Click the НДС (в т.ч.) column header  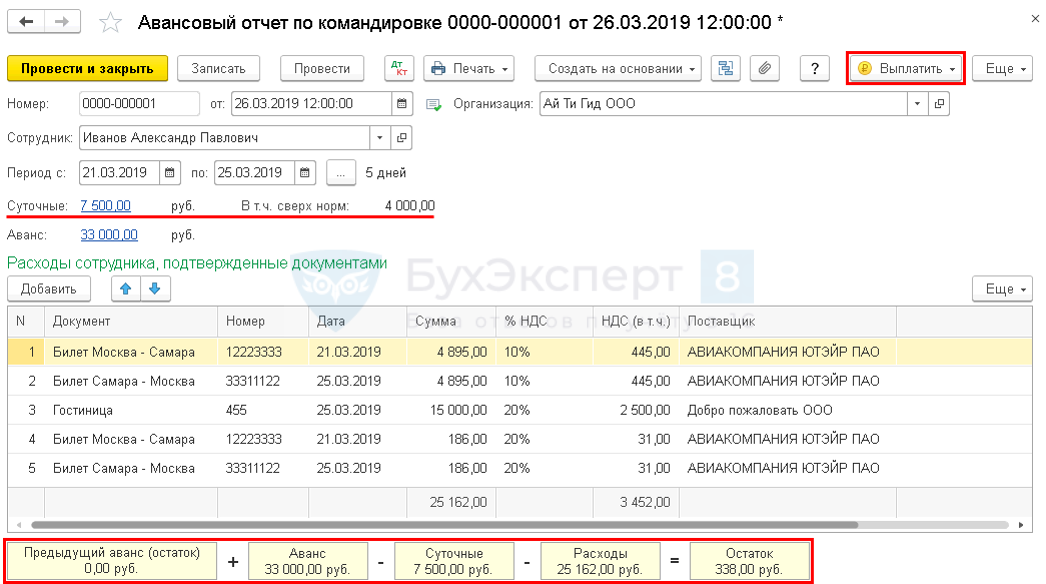pyautogui.click(x=636, y=321)
